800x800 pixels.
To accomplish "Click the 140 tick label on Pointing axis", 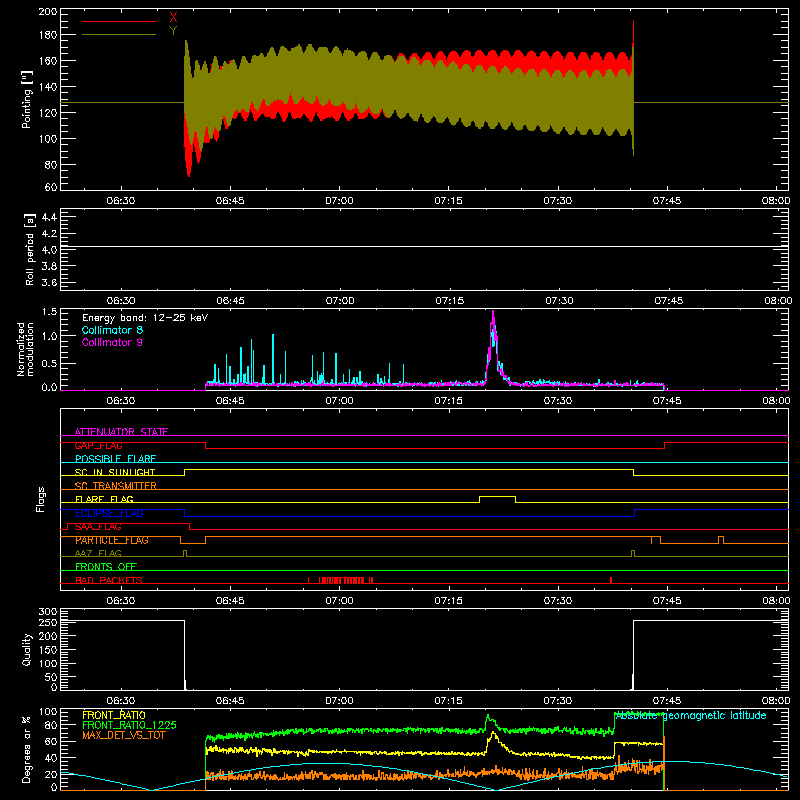I will tap(47, 87).
